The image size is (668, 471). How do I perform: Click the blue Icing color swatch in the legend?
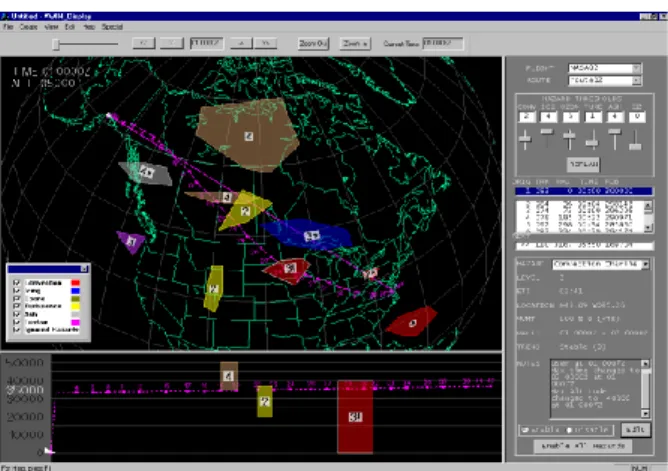point(75,291)
